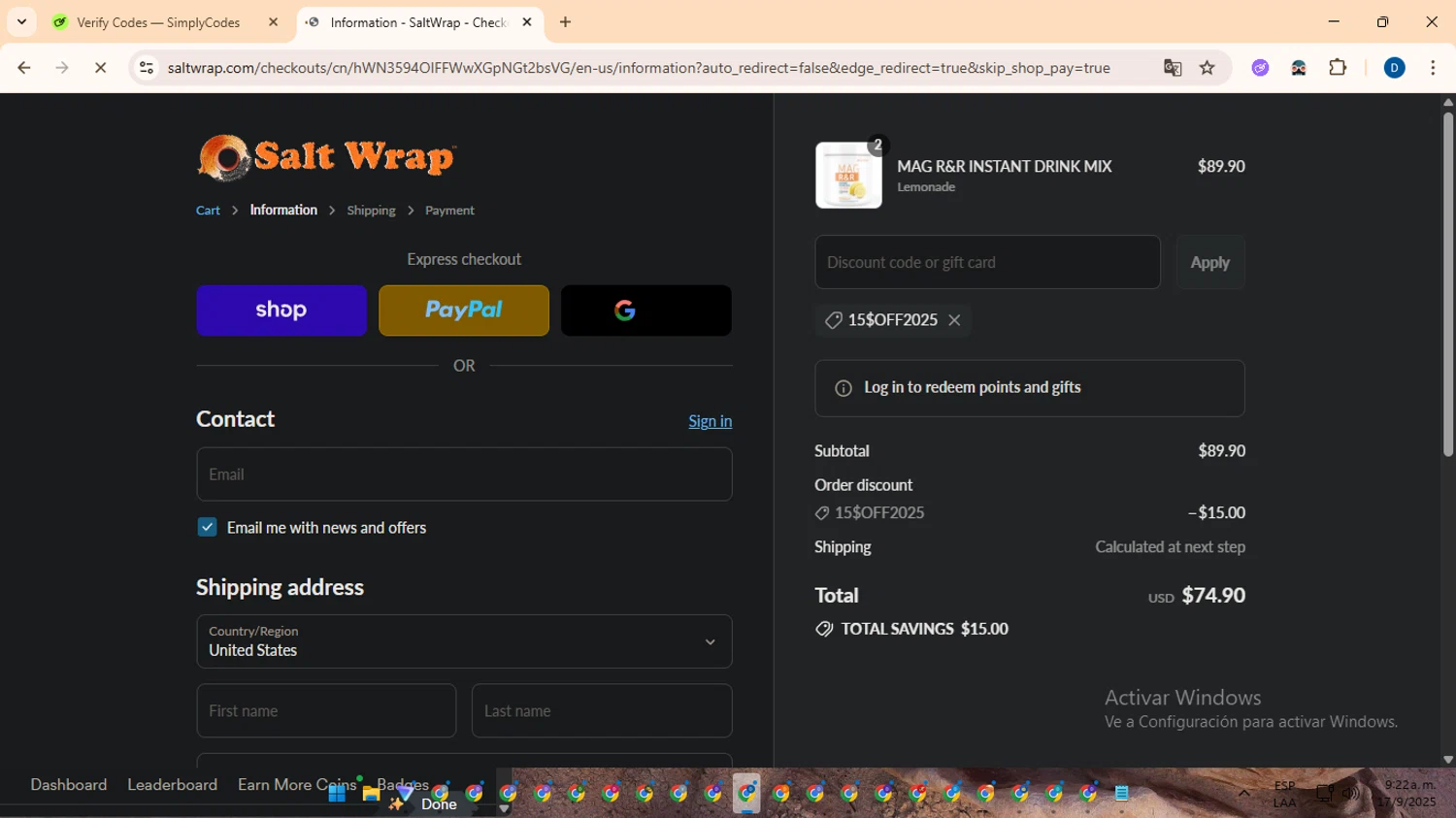Viewport: 1456px width, 818px height.
Task: Click the purple extension icon in toolbar
Action: [1260, 68]
